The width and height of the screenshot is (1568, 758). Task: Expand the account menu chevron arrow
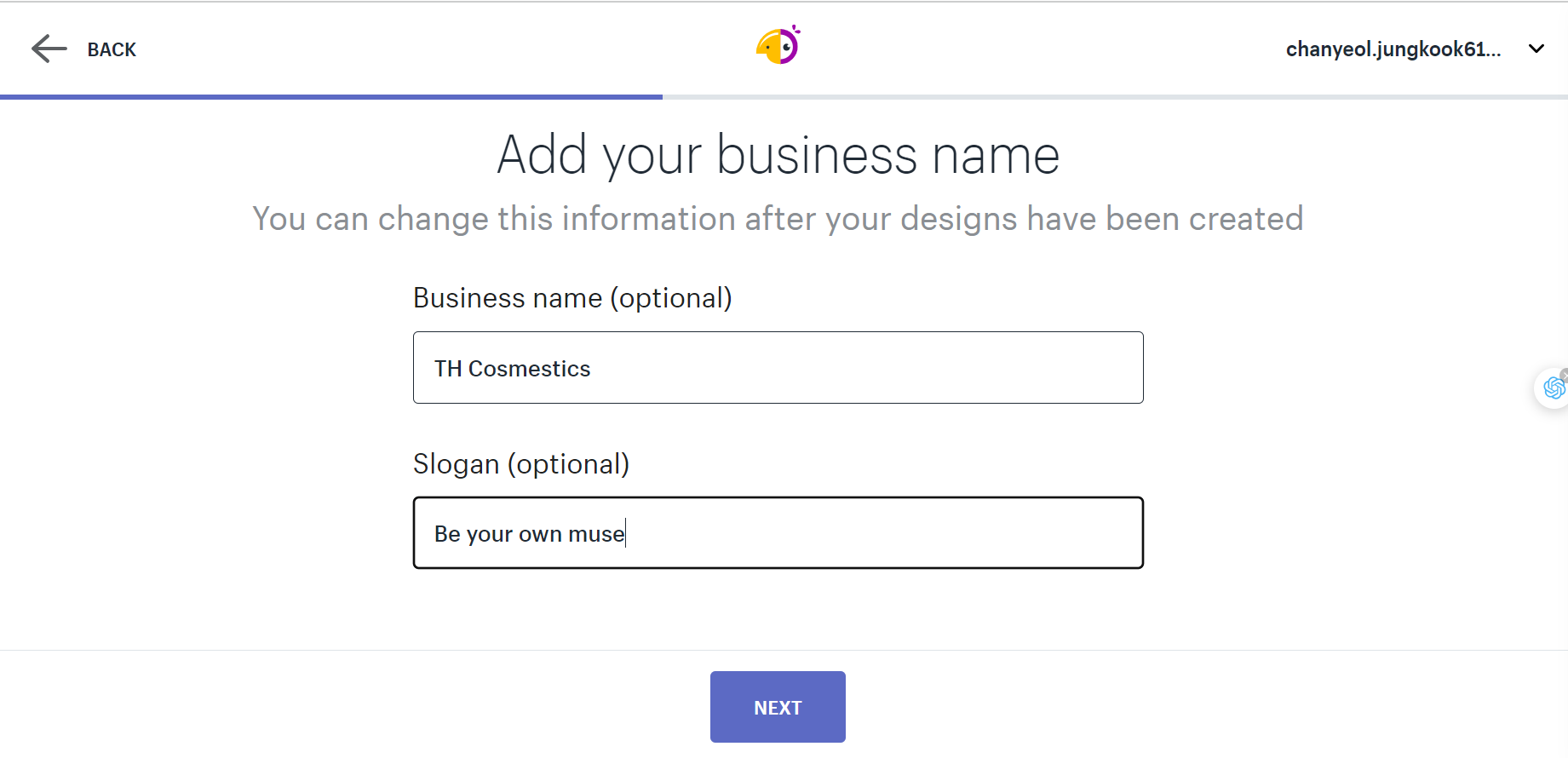point(1536,49)
